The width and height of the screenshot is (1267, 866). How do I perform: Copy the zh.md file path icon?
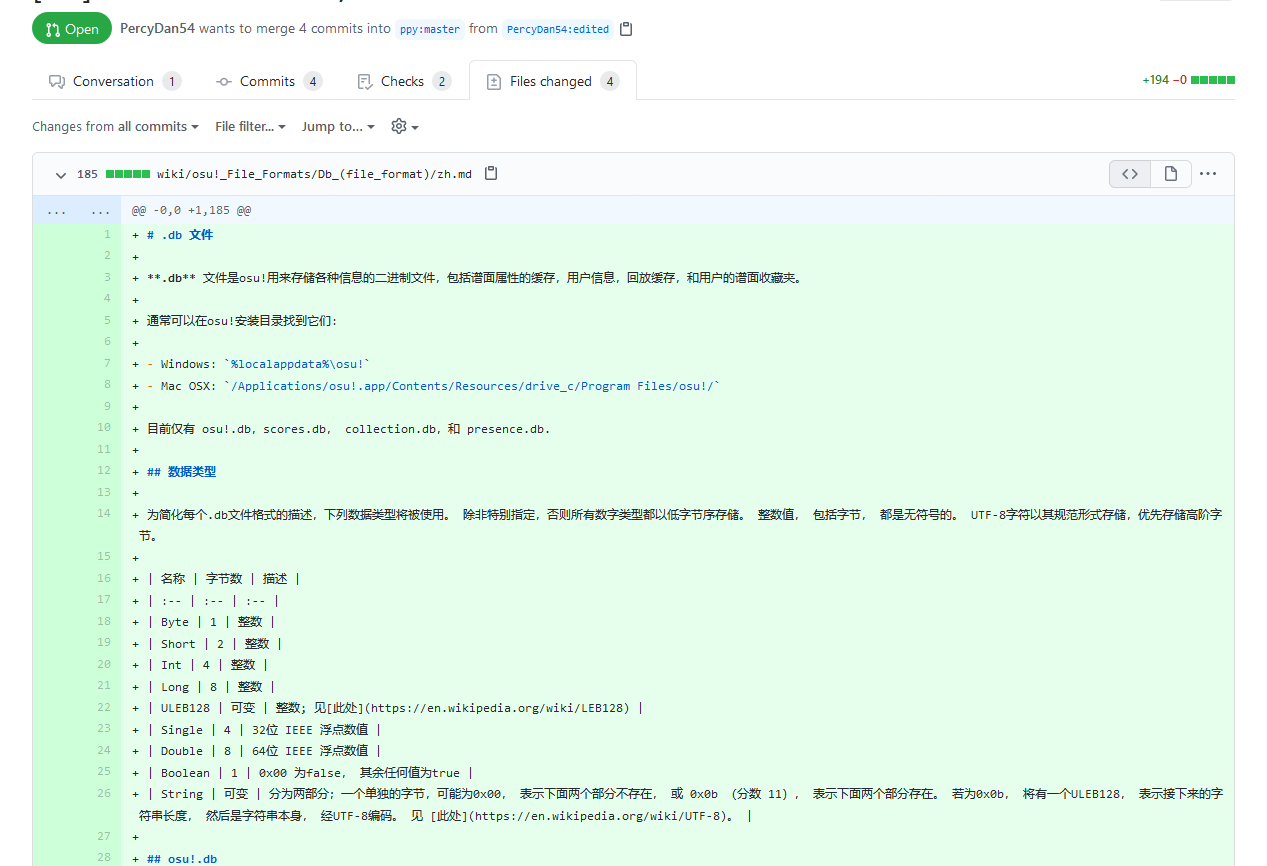(491, 173)
